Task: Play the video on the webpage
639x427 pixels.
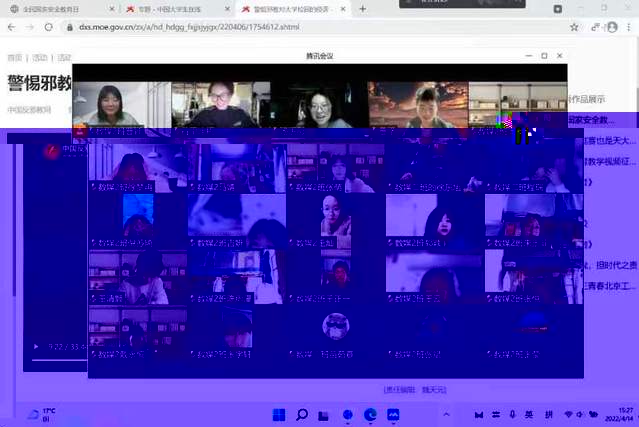Action: tap(36, 347)
